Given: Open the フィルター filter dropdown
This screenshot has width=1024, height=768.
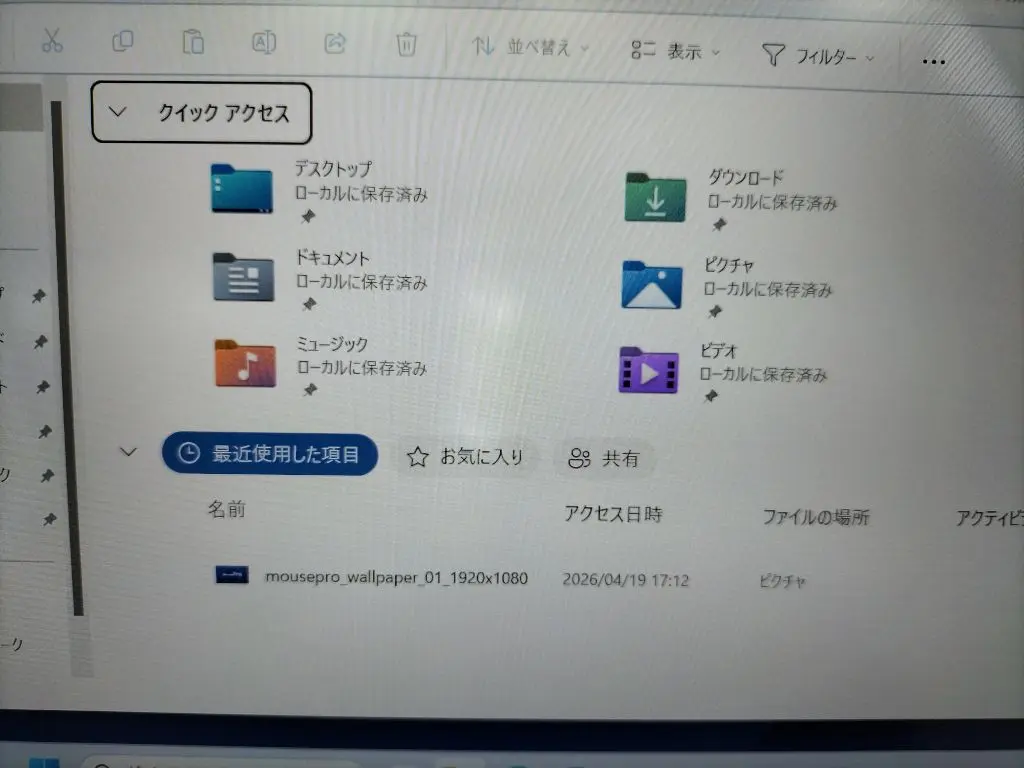Looking at the screenshot, I should tap(818, 56).
